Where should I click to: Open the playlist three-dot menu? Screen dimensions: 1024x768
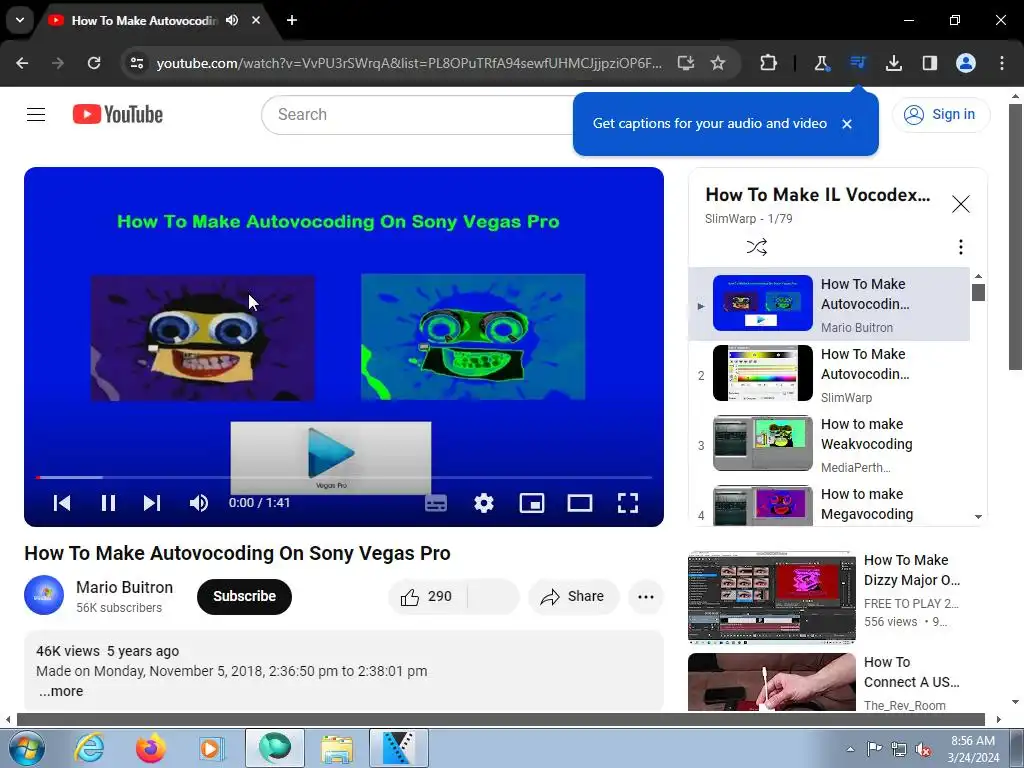[960, 247]
